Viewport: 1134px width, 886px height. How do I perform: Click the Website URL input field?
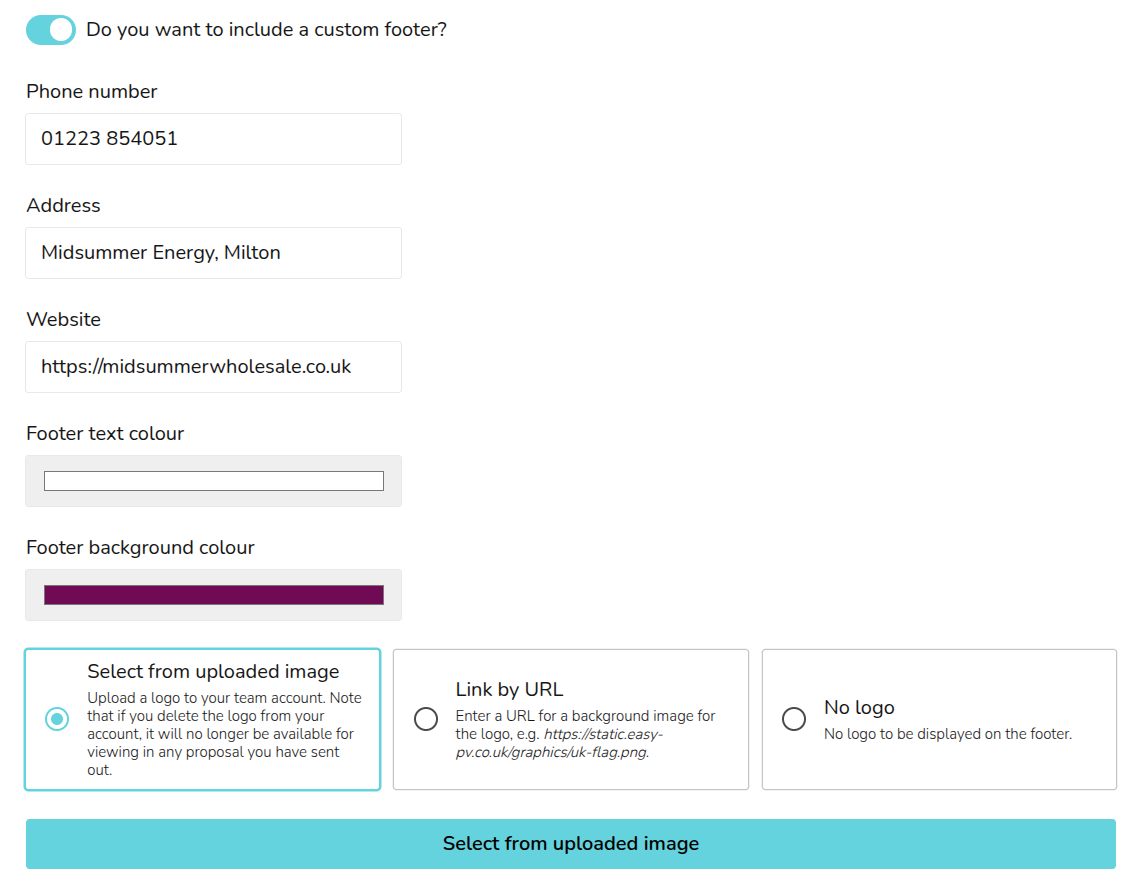coord(213,367)
